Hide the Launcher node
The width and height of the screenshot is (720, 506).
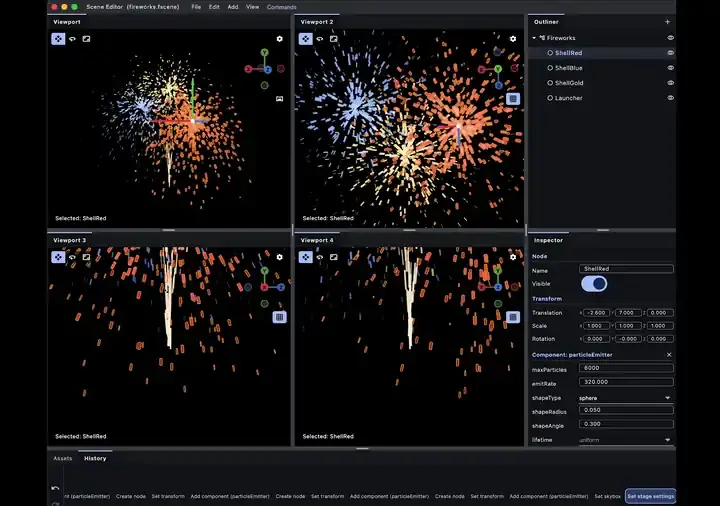coord(670,98)
